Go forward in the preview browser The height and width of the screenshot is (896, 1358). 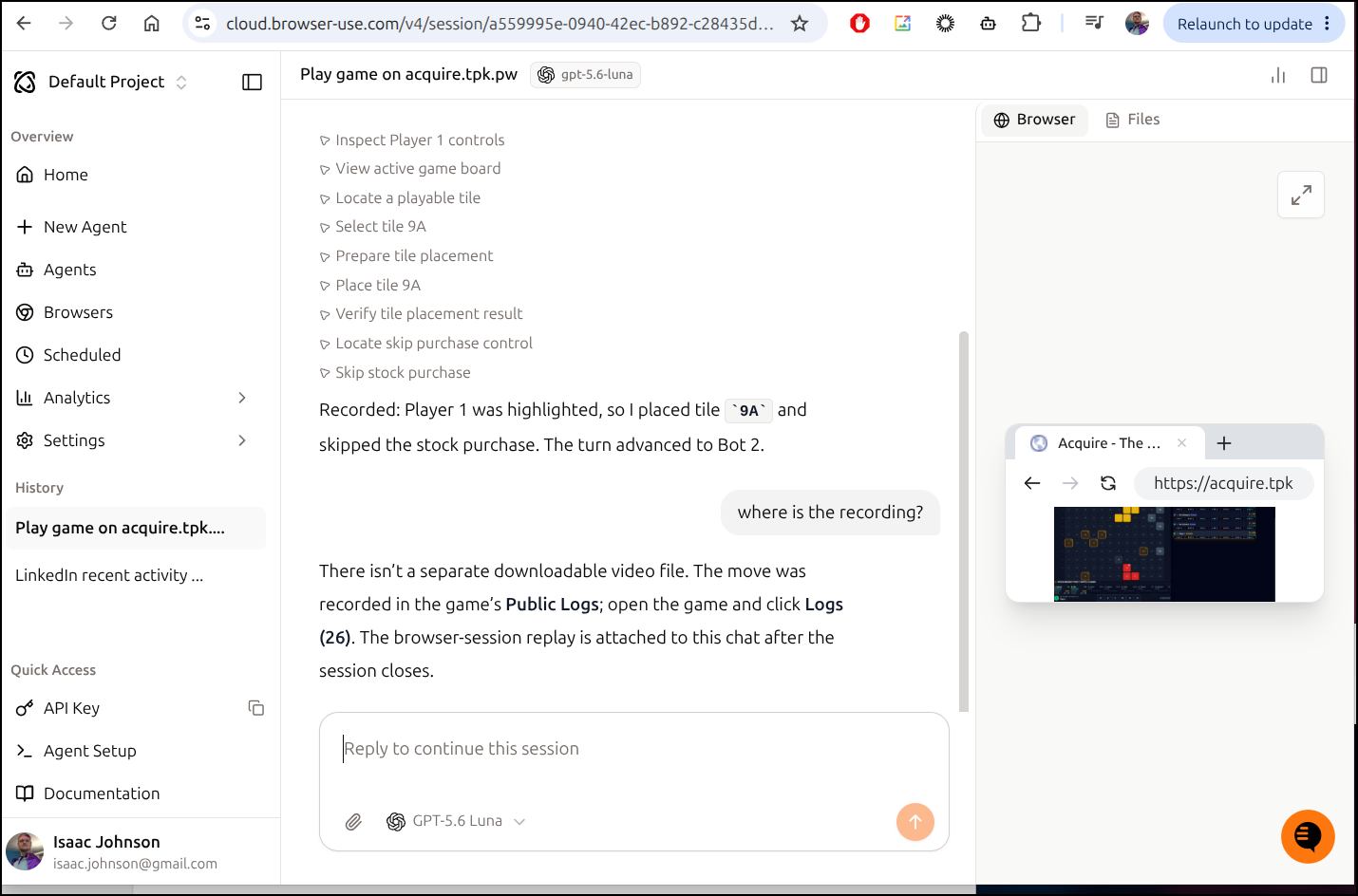(x=1070, y=483)
